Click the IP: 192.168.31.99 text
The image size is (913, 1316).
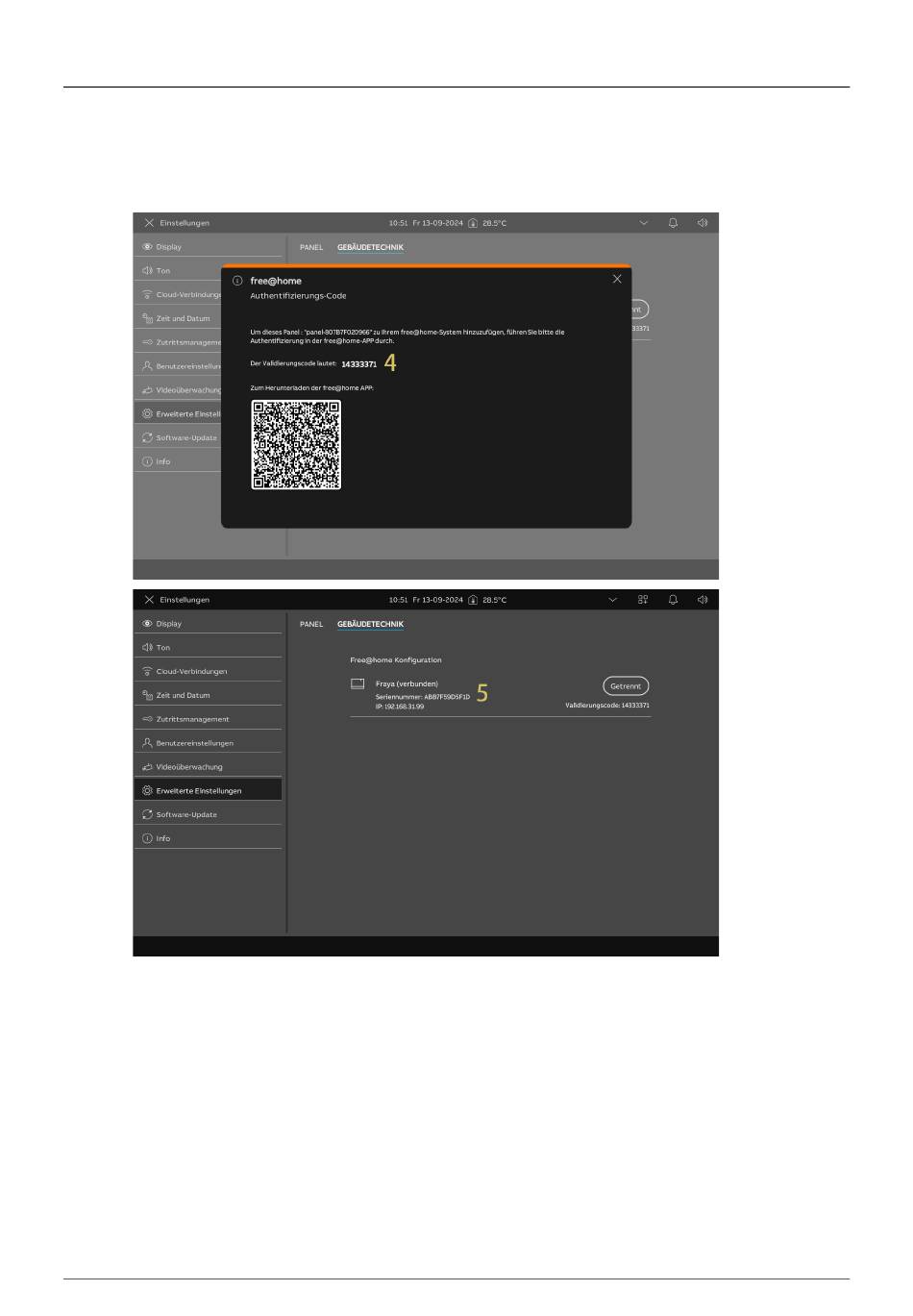(400, 707)
